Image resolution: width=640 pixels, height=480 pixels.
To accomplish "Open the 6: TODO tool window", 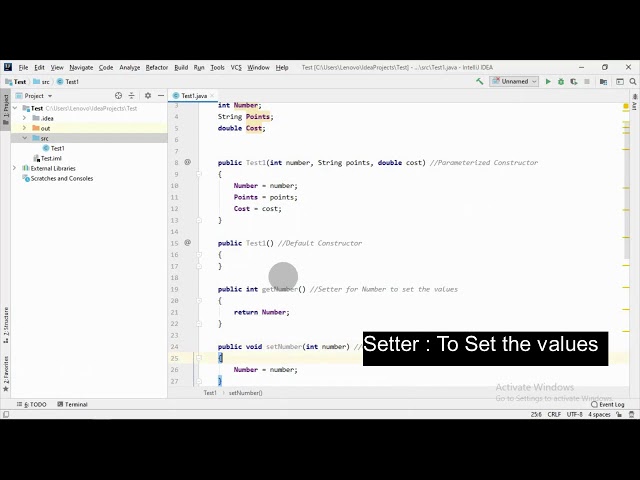I will coord(32,404).
